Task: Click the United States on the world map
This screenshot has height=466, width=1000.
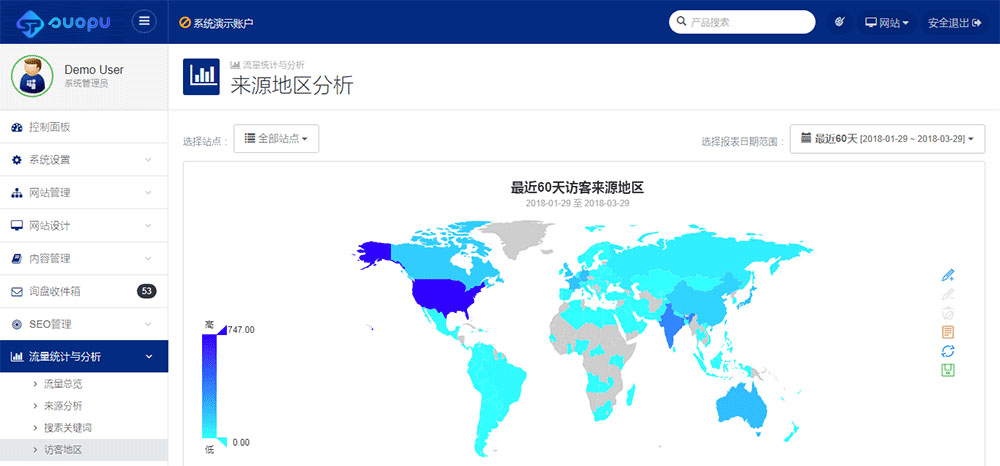Action: [x=445, y=297]
